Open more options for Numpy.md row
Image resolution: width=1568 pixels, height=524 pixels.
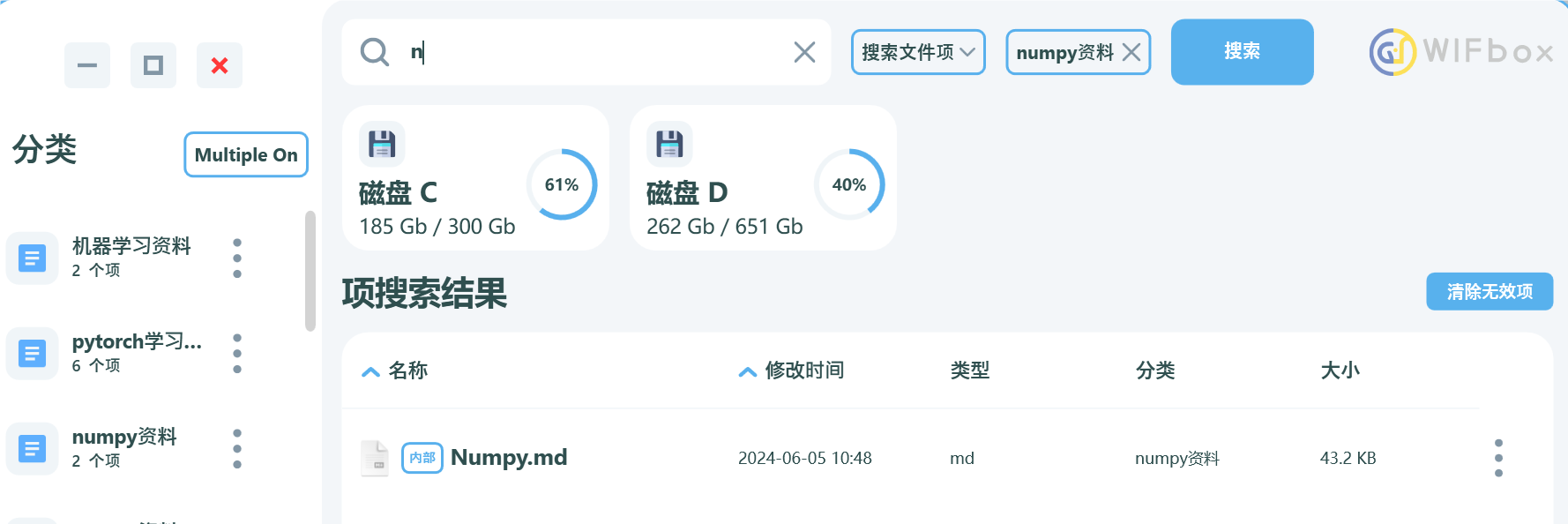1498,458
